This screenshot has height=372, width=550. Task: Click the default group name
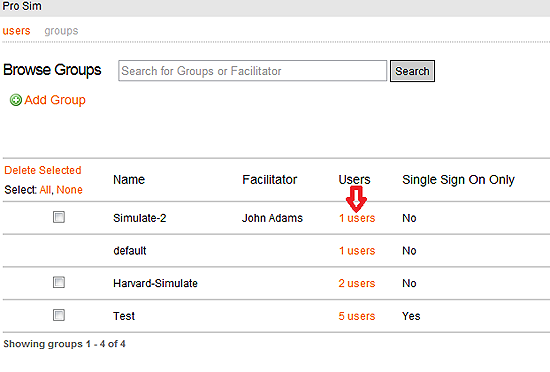130,251
